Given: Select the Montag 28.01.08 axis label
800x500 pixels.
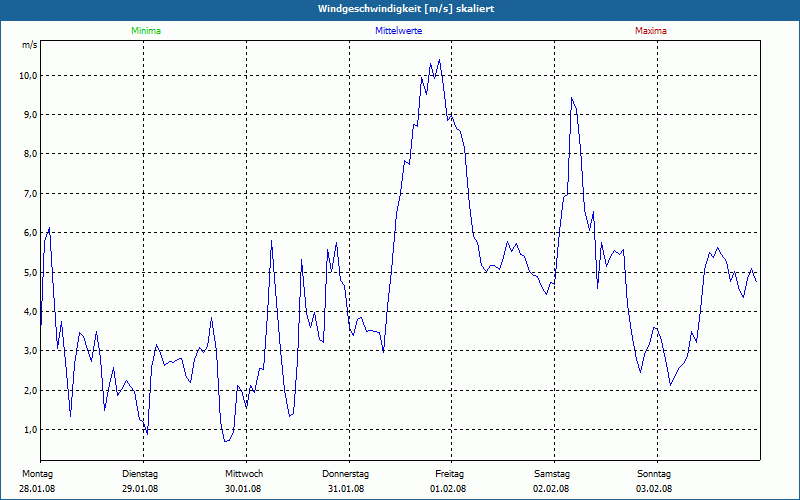Looking at the screenshot, I should click(37, 481).
